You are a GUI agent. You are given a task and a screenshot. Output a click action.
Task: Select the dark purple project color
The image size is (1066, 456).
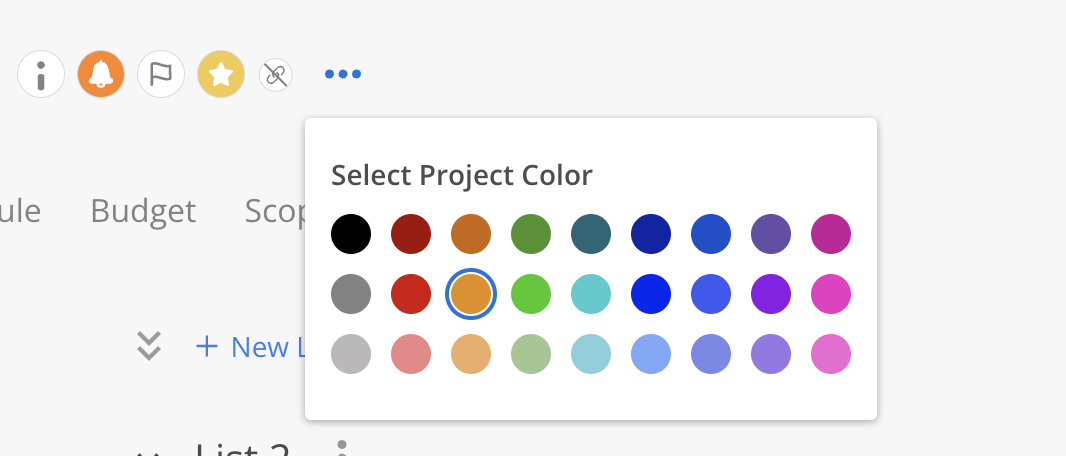coord(771,234)
